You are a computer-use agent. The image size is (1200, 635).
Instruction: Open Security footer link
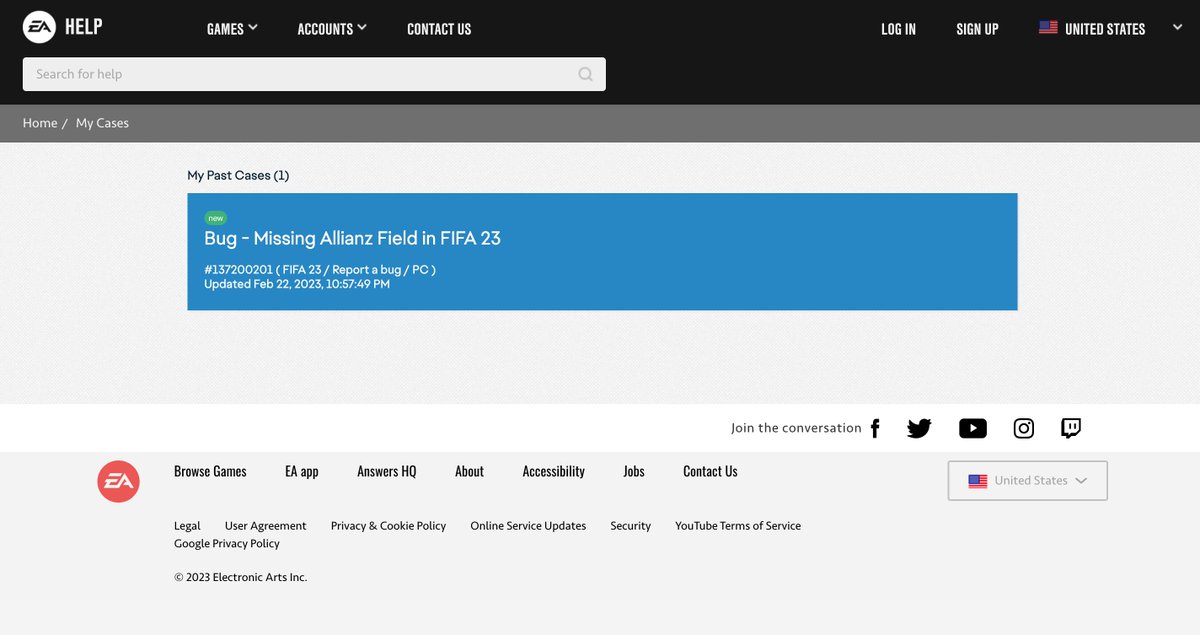[631, 526]
